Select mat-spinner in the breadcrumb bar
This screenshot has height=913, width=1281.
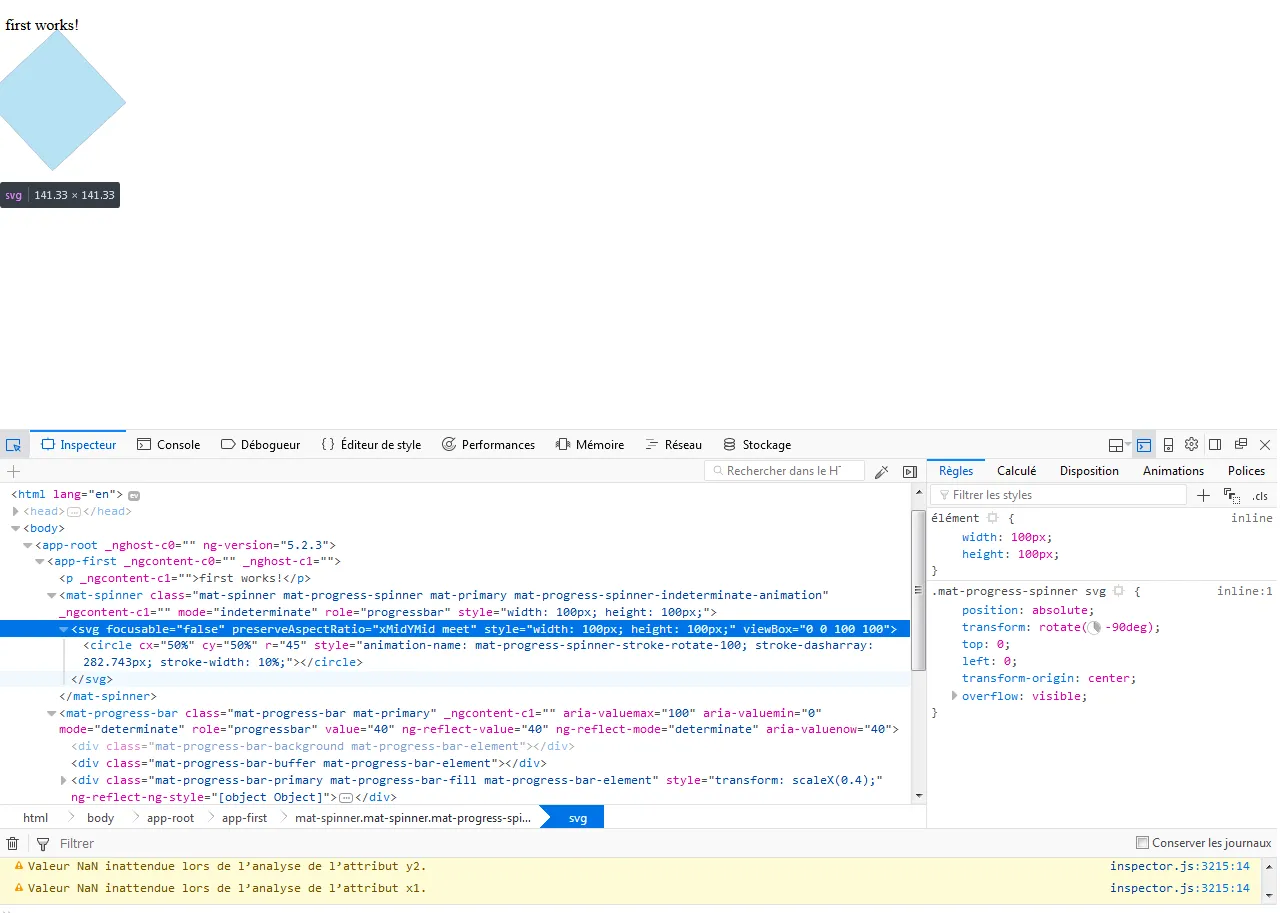[413, 818]
